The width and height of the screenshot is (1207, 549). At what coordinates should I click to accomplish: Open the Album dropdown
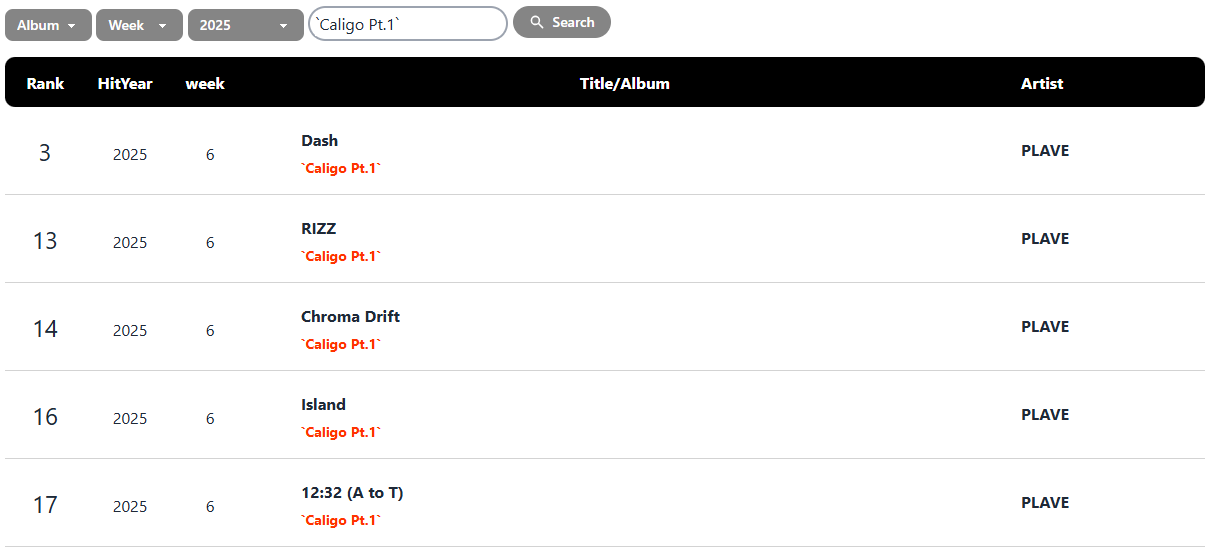tap(48, 25)
